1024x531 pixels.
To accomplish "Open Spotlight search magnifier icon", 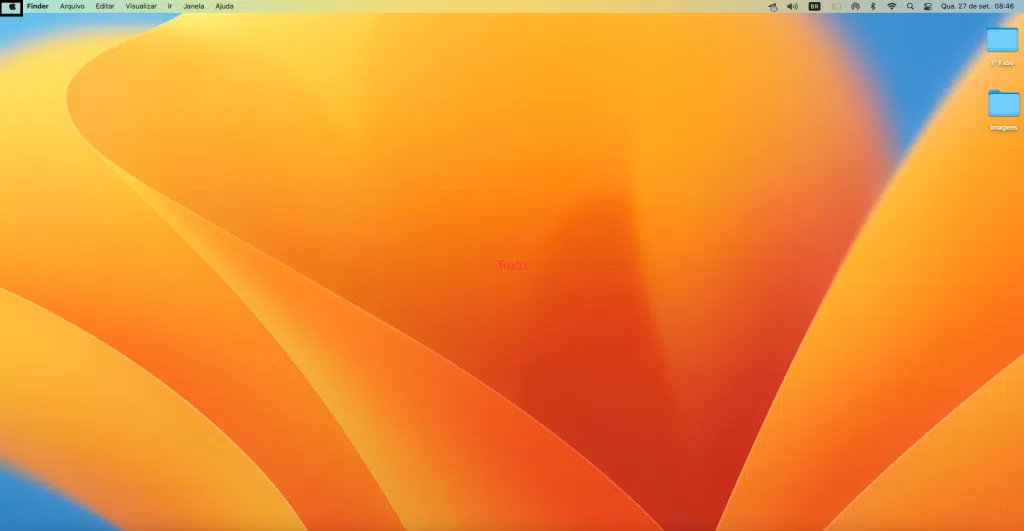I will tap(910, 7).
